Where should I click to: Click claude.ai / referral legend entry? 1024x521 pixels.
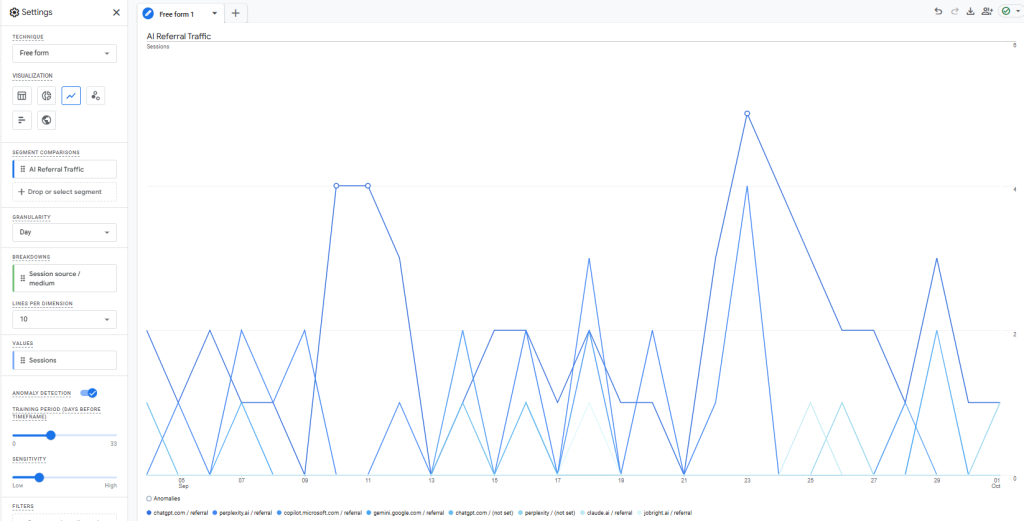coord(606,513)
